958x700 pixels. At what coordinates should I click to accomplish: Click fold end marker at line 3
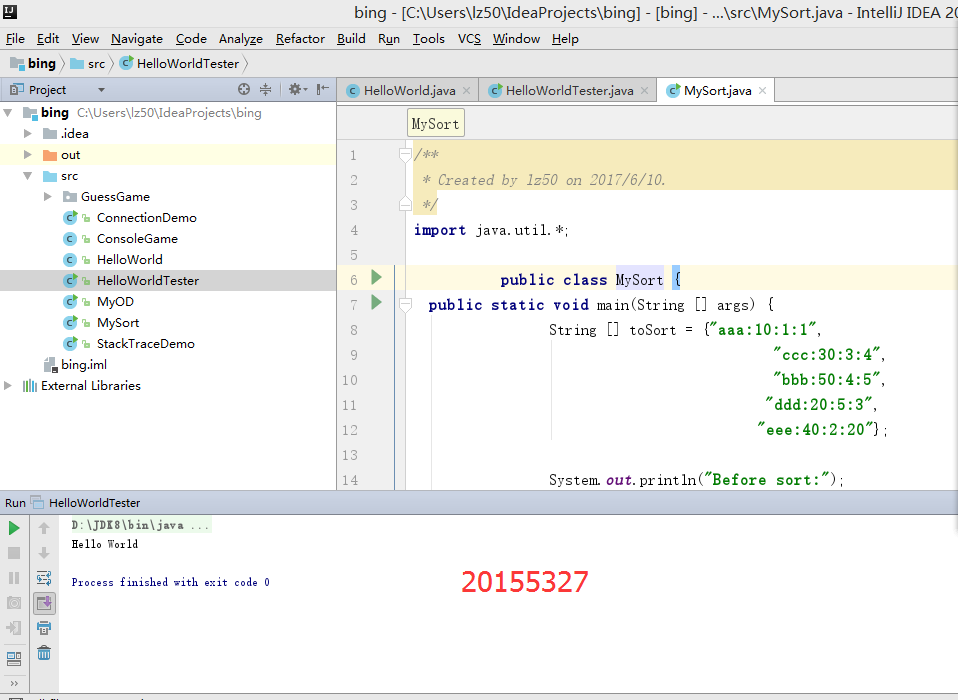405,204
